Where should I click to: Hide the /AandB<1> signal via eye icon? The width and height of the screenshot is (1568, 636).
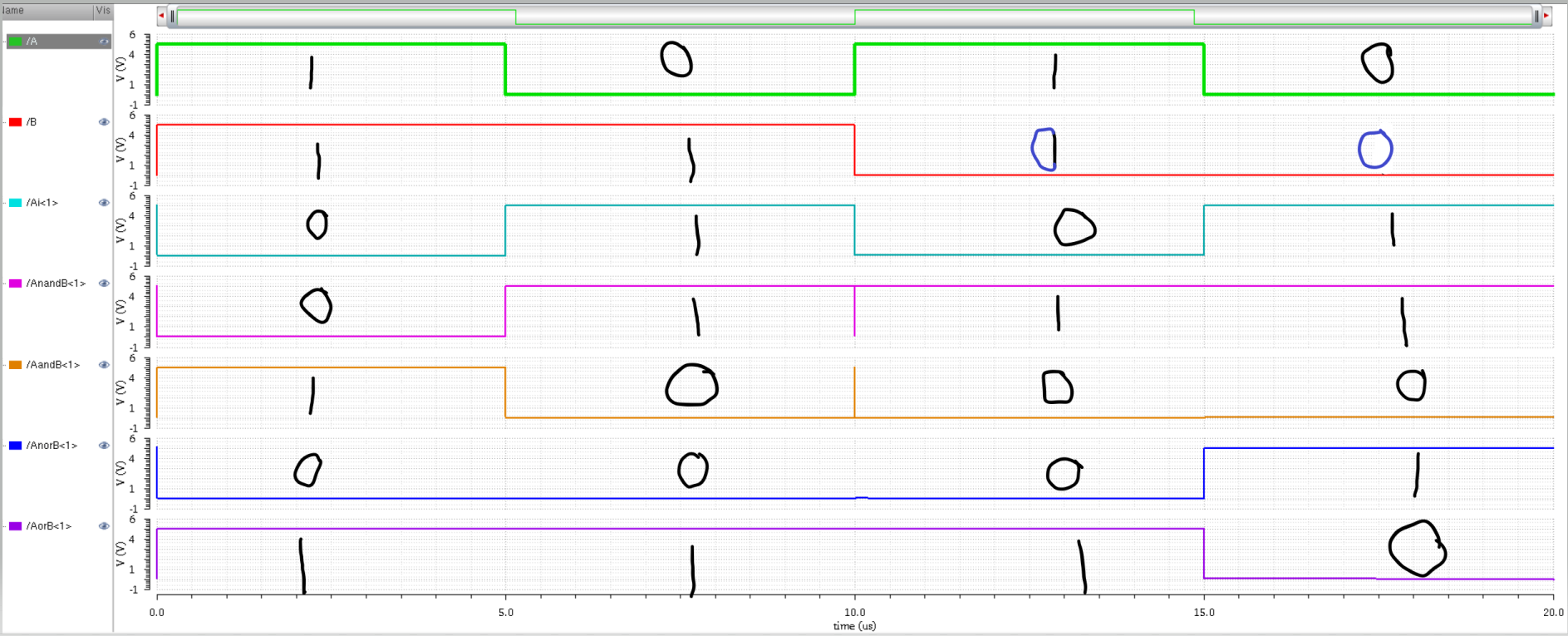[104, 365]
